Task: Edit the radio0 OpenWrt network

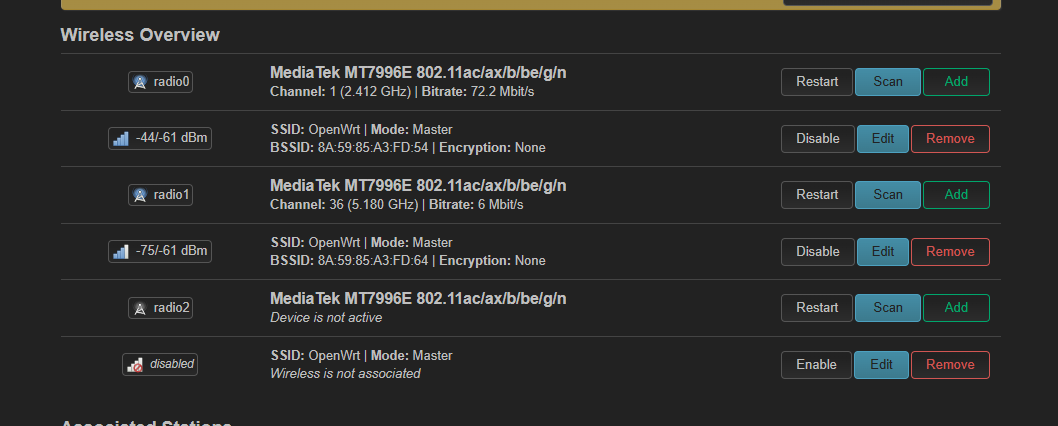Action: [883, 138]
